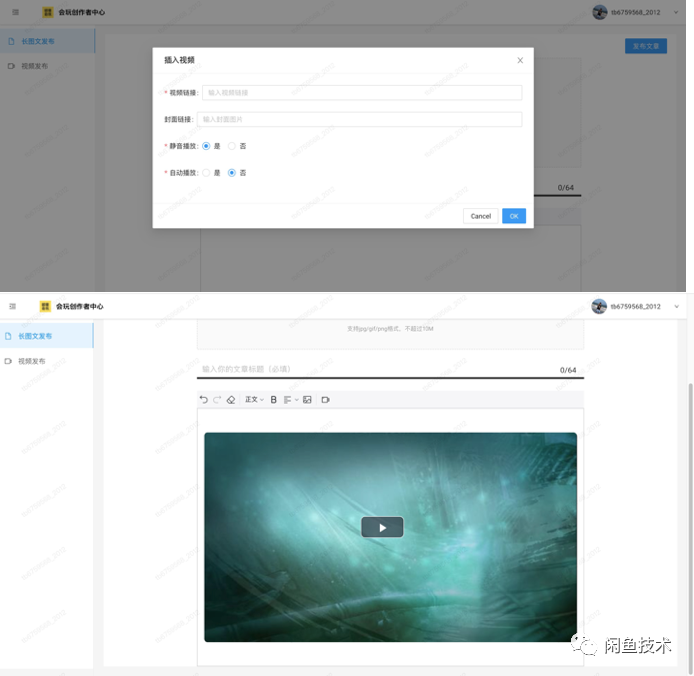The image size is (694, 676).
Task: Close the 插入视频 dialog with the X
Action: coord(520,60)
